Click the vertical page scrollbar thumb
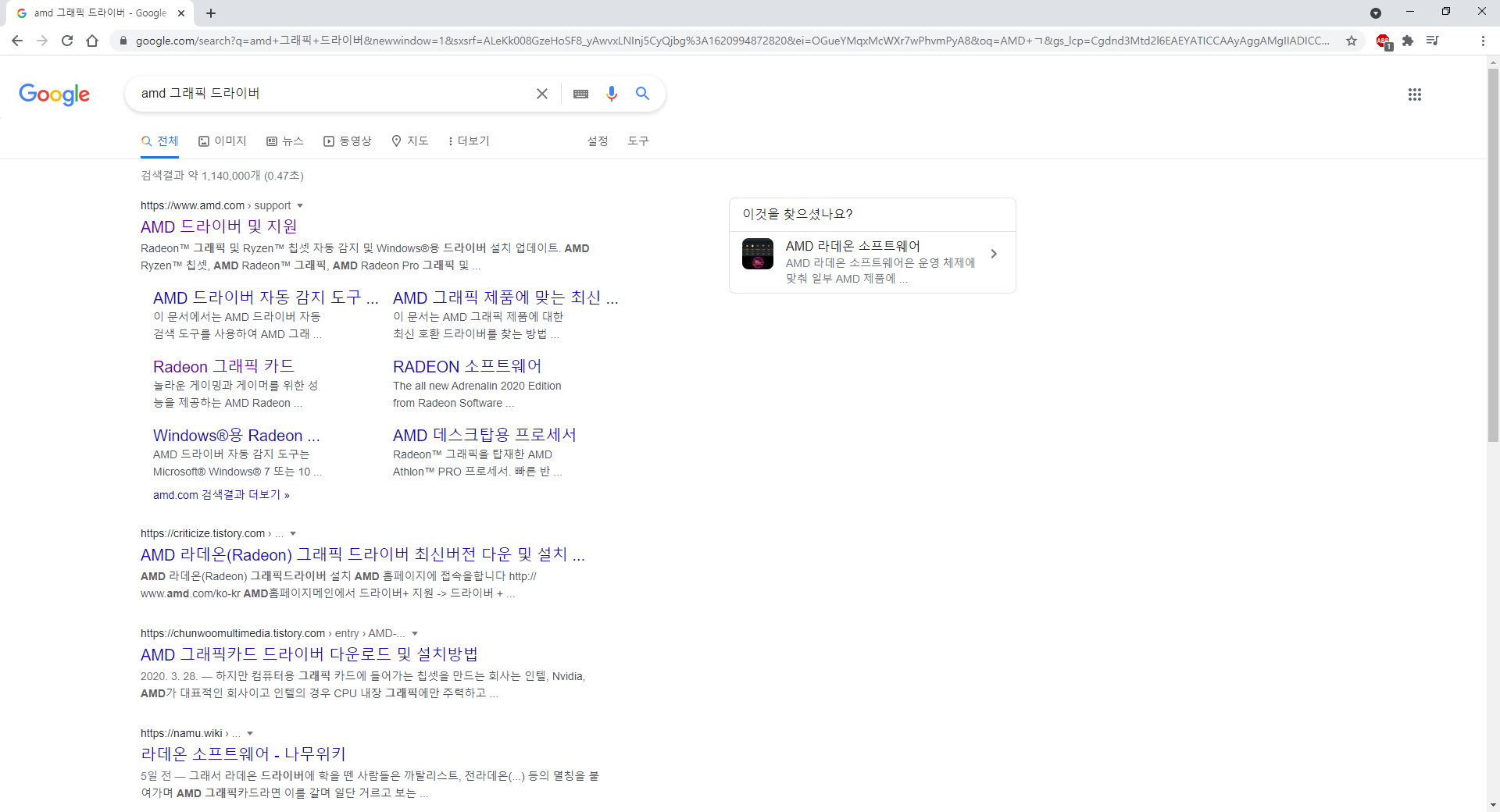 tap(1493, 255)
